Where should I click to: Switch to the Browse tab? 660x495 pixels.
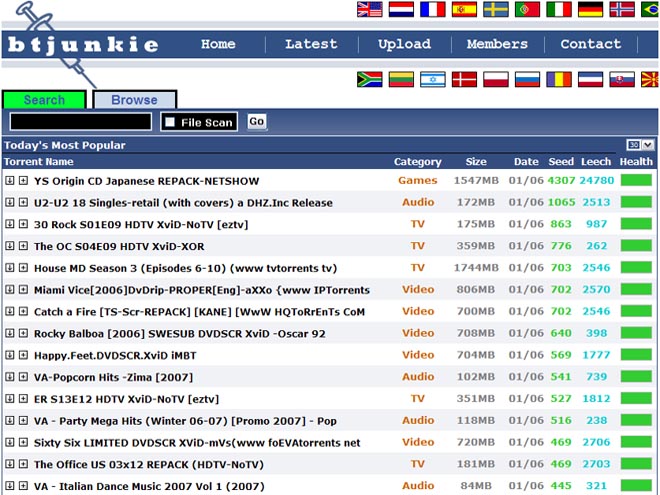[134, 100]
